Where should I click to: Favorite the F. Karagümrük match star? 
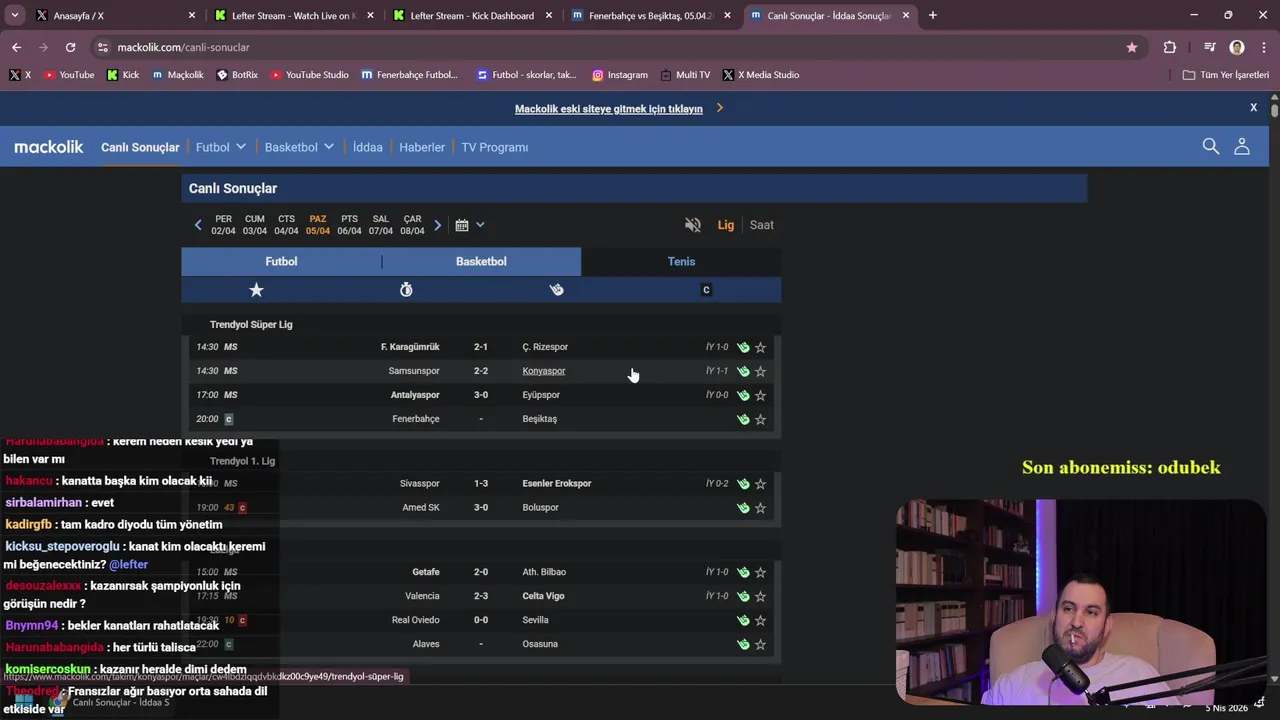(x=760, y=347)
